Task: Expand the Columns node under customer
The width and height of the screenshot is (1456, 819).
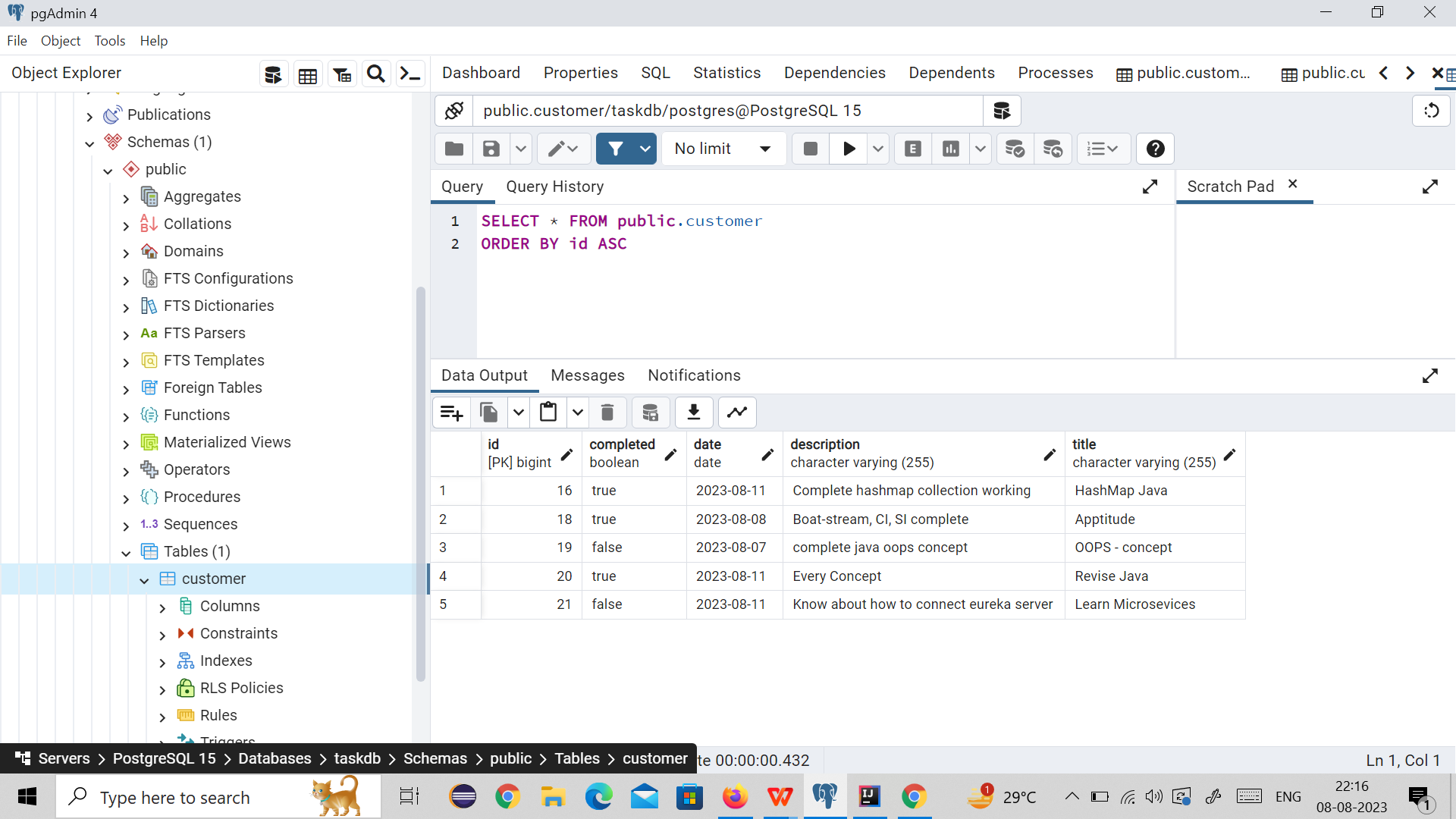Action: (x=162, y=607)
